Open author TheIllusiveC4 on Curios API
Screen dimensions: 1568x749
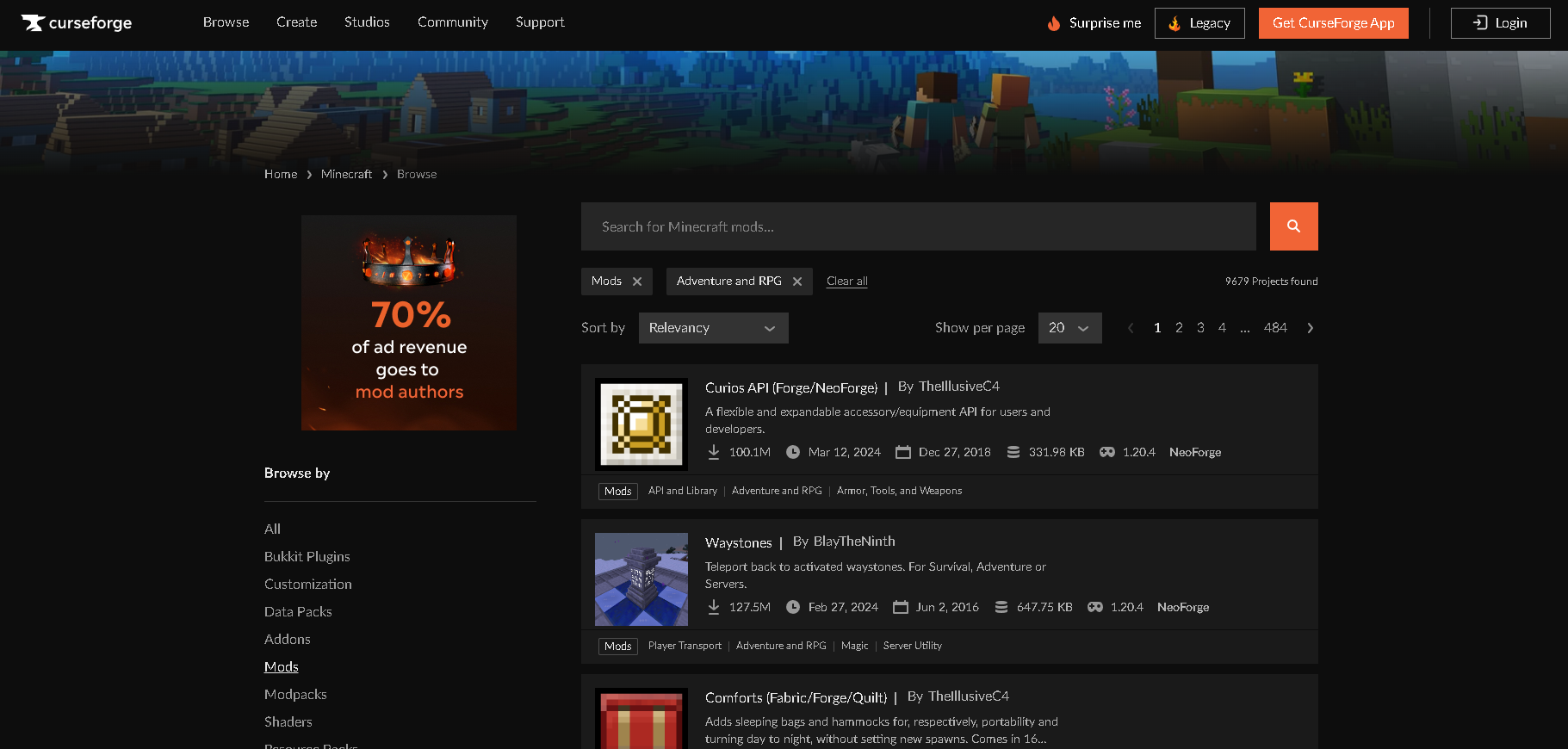pyautogui.click(x=959, y=387)
